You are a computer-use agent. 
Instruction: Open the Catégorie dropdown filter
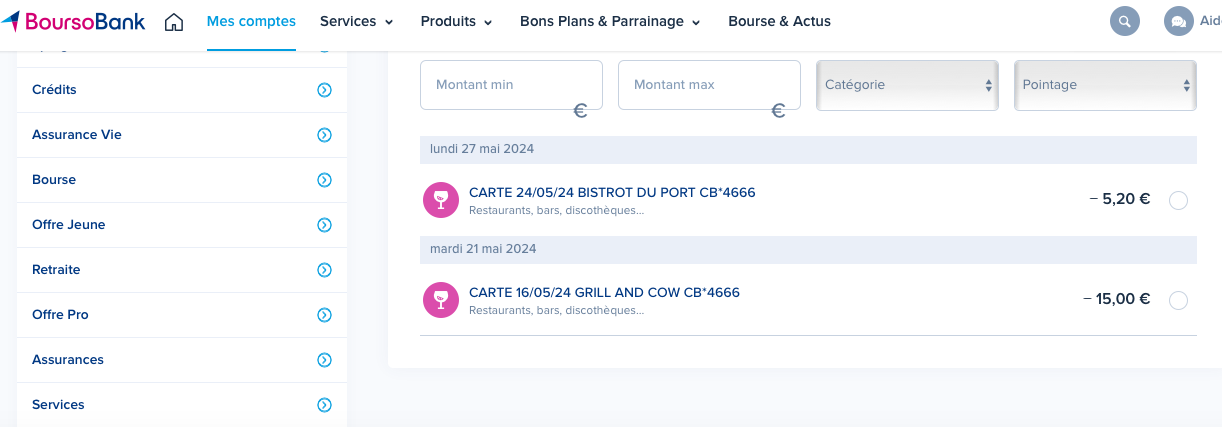point(907,85)
